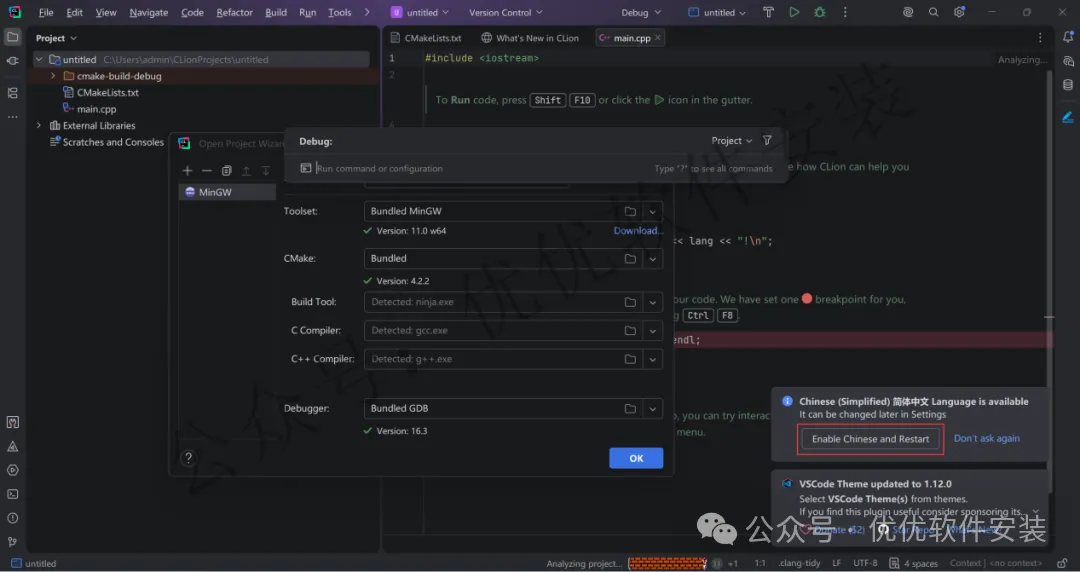
Task: Click the CMake tool window icon
Action: point(12,447)
